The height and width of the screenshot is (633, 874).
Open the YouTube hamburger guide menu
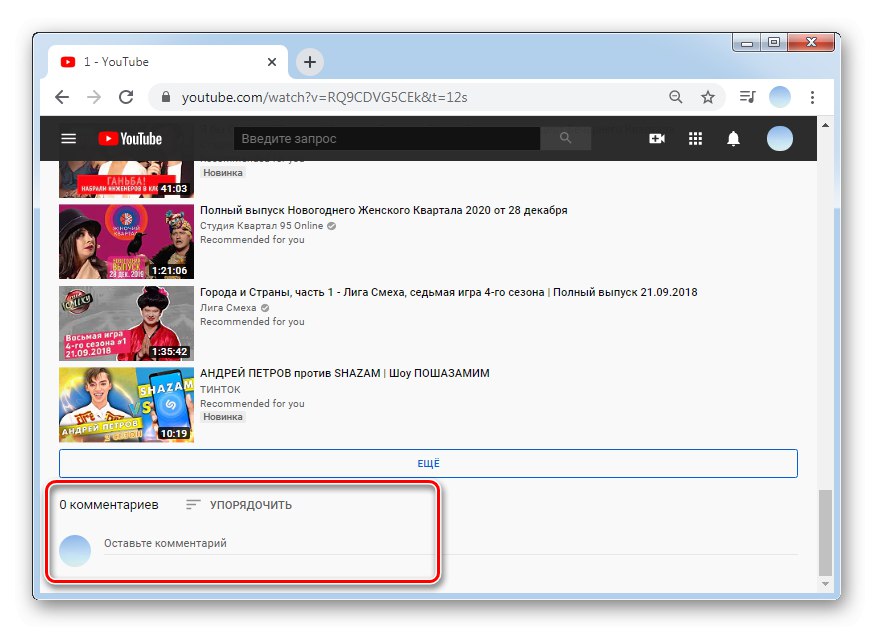[69, 138]
